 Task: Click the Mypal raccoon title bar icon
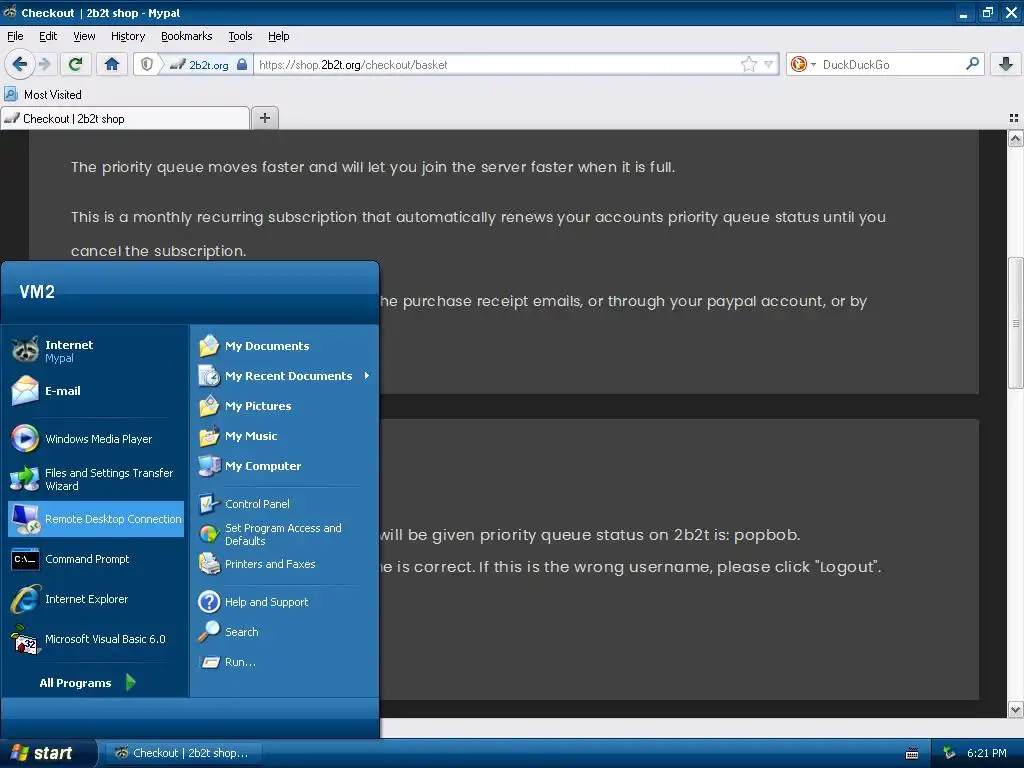10,12
